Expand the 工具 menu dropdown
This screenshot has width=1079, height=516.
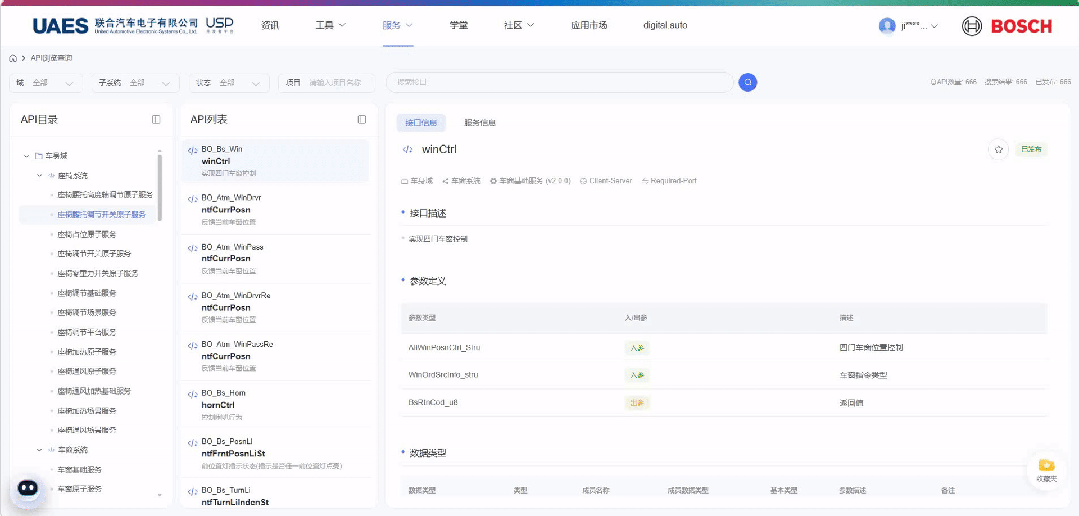pos(343,25)
